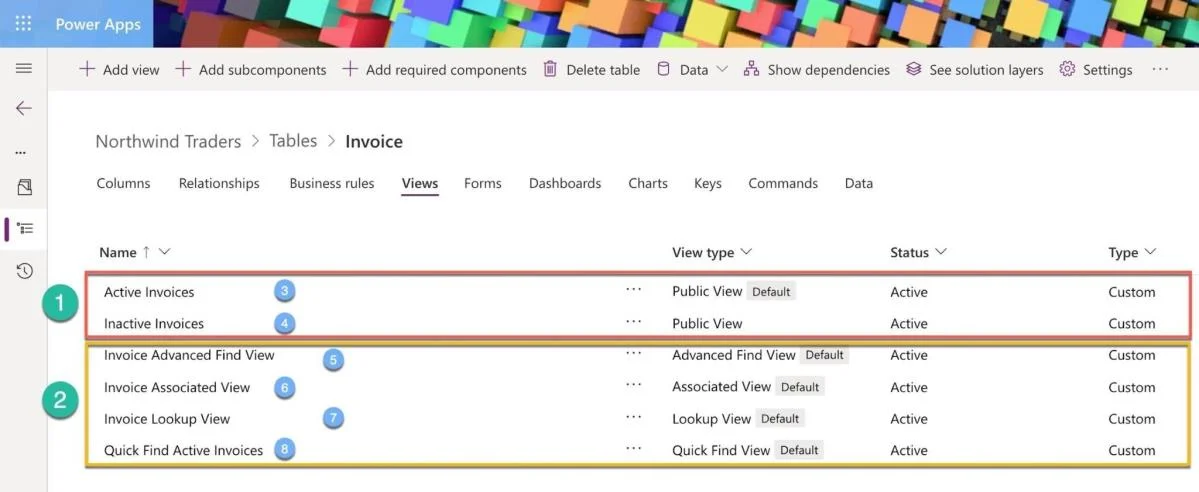
Task: Open the command bar overflow ellipsis
Action: (1160, 69)
